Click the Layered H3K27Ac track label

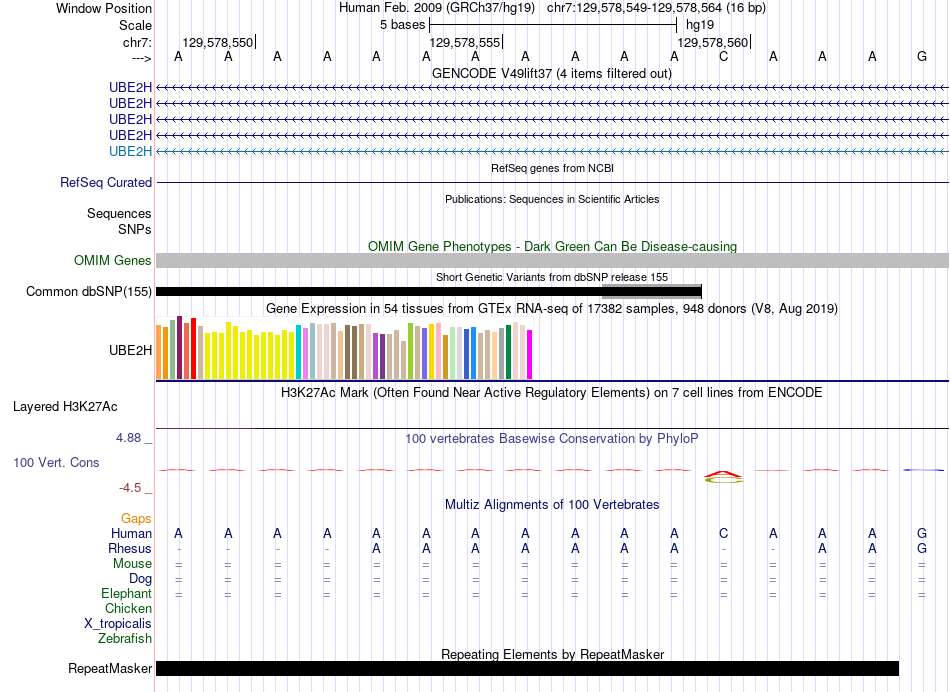point(65,407)
